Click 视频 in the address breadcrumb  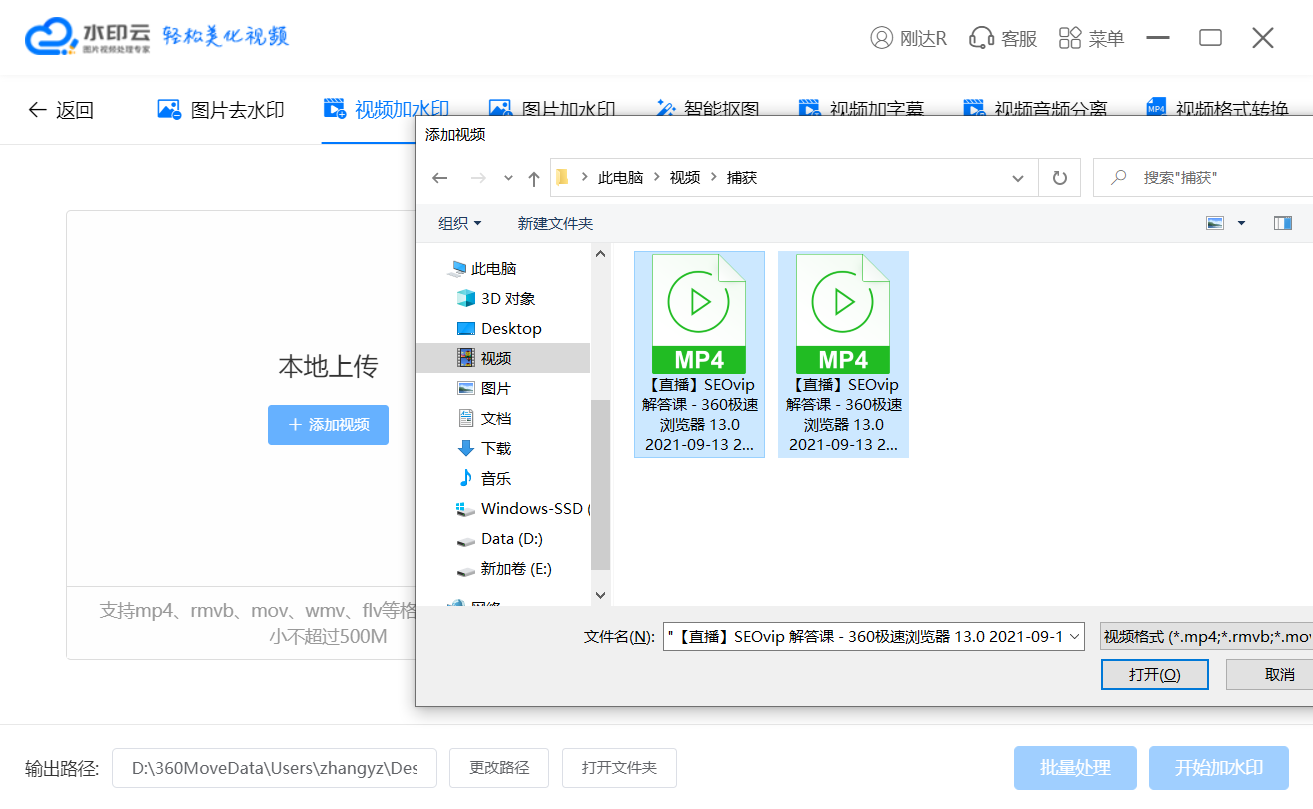click(x=685, y=178)
